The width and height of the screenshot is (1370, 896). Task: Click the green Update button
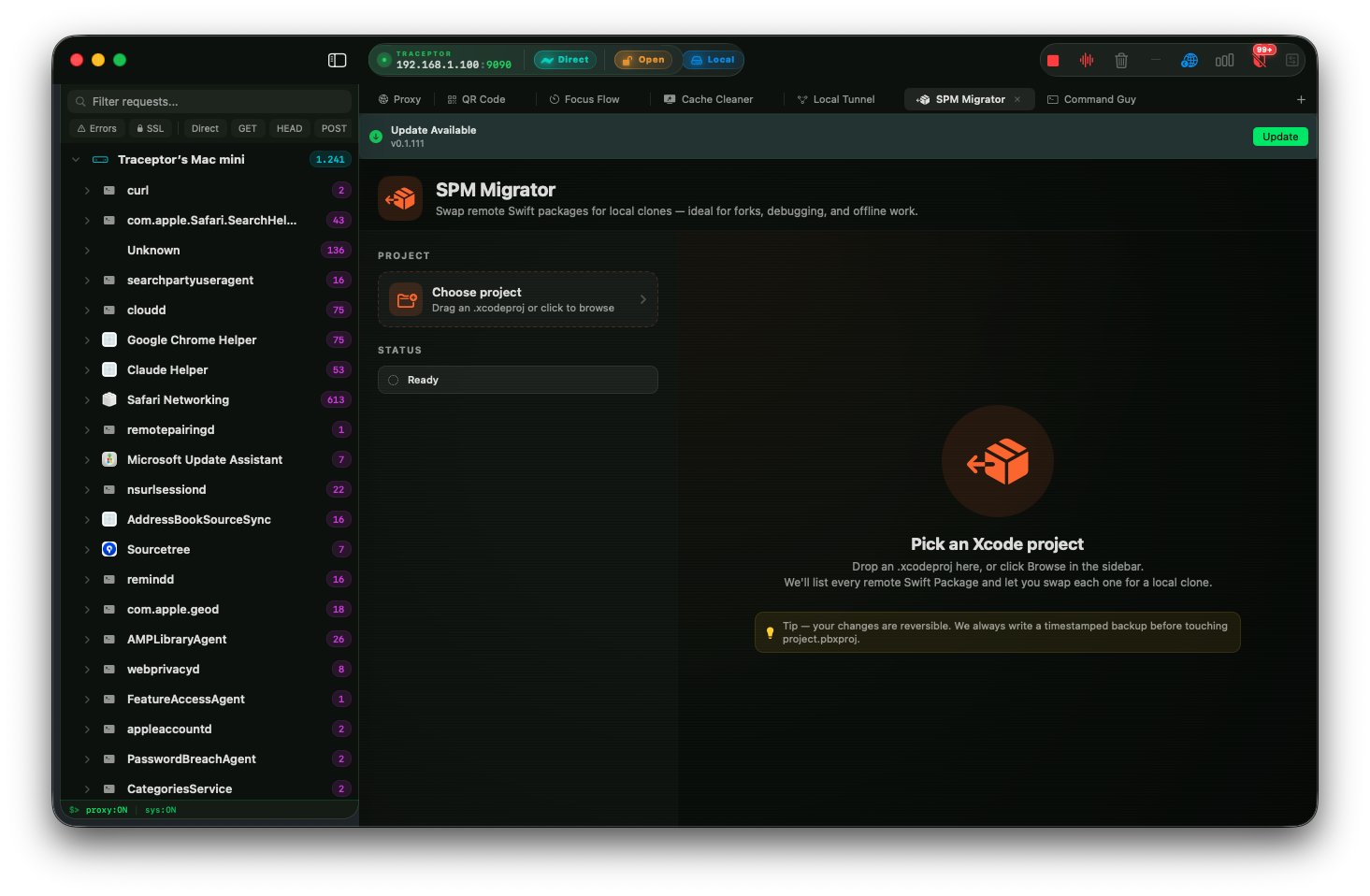pos(1280,137)
